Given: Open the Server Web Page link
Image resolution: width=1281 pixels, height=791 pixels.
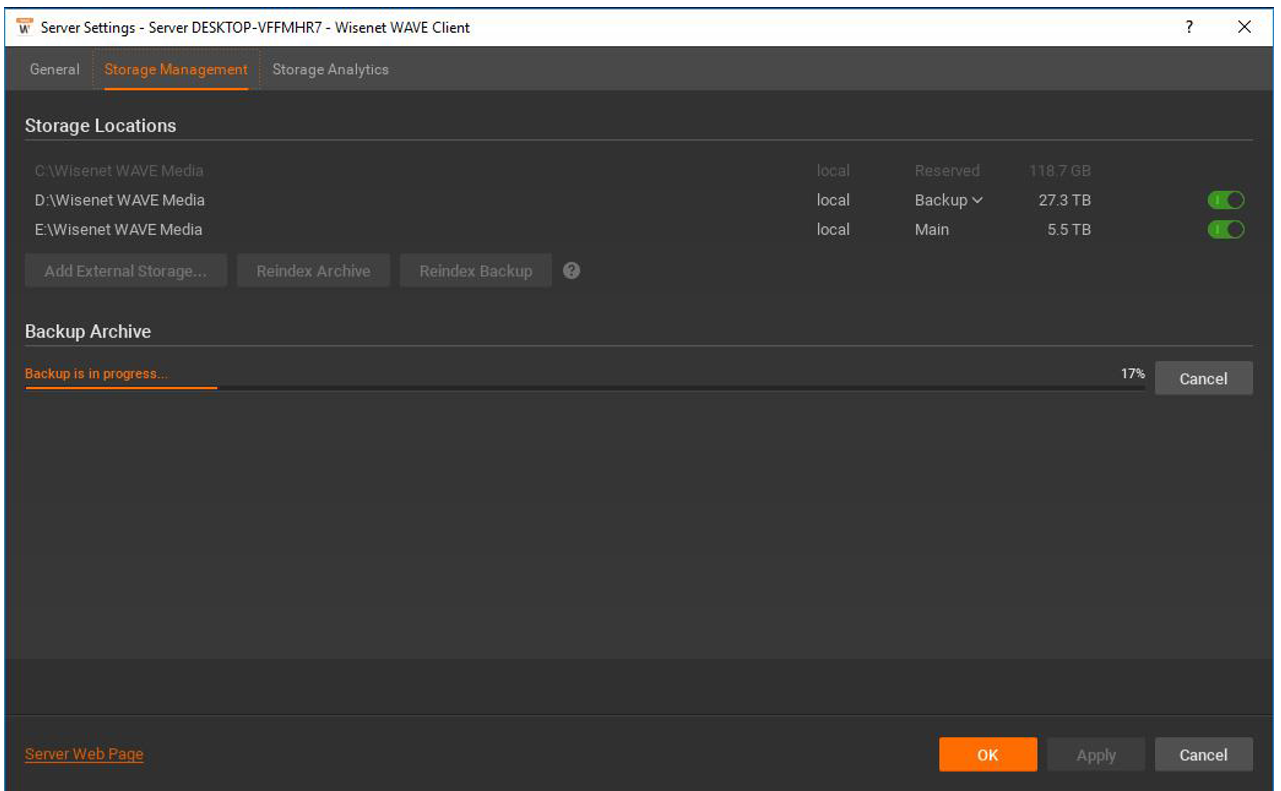Looking at the screenshot, I should (84, 754).
